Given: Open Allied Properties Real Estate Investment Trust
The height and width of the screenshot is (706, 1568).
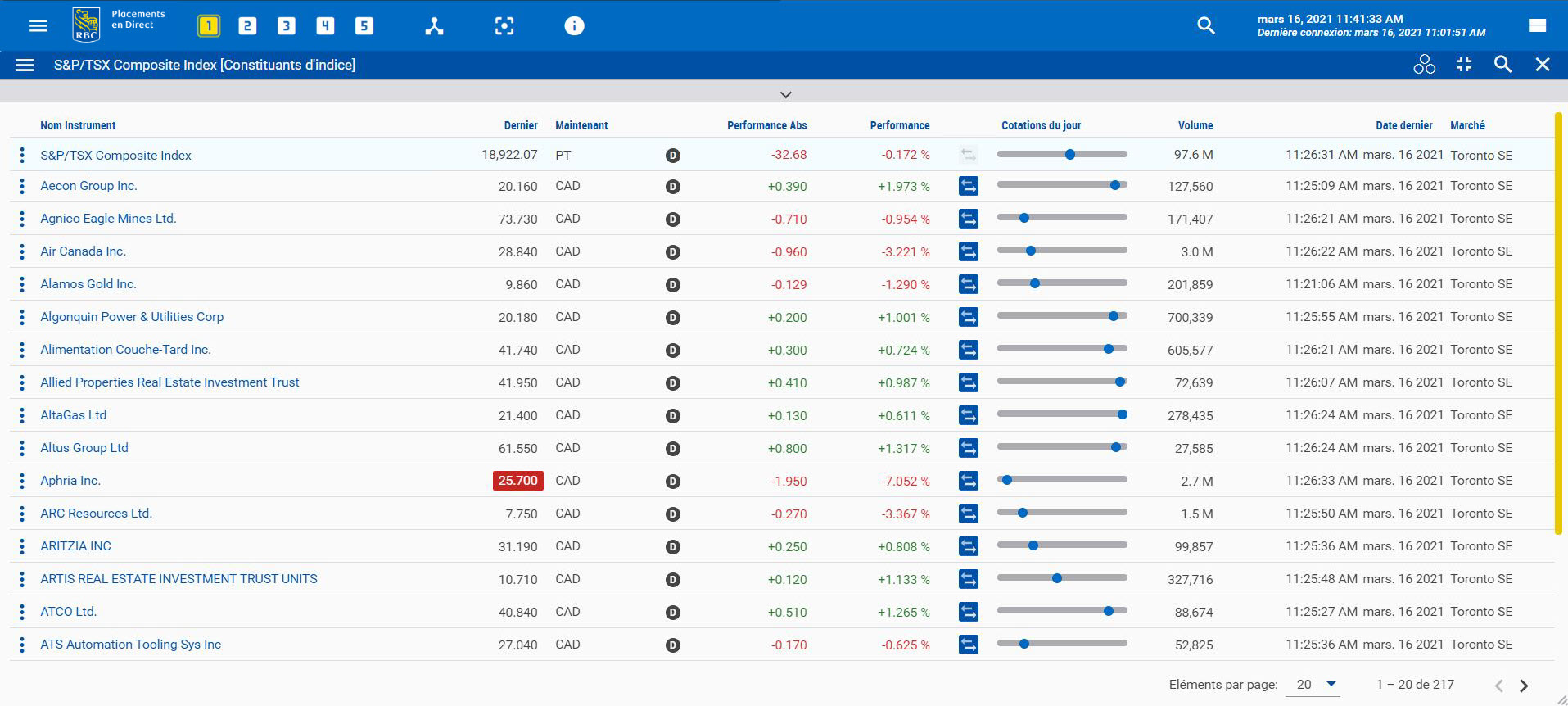Looking at the screenshot, I should click(169, 382).
